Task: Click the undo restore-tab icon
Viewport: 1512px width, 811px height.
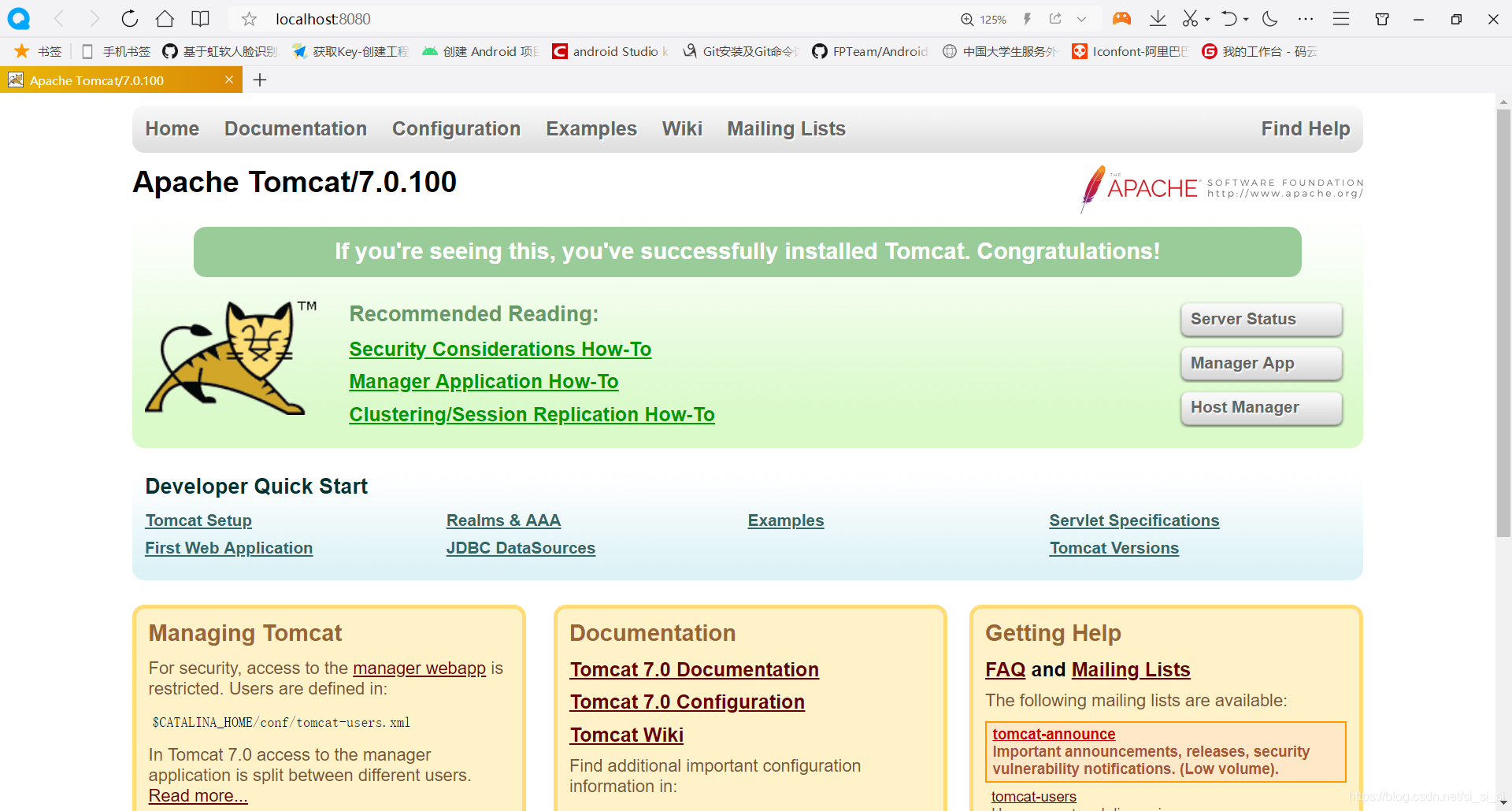Action: pyautogui.click(x=1229, y=19)
